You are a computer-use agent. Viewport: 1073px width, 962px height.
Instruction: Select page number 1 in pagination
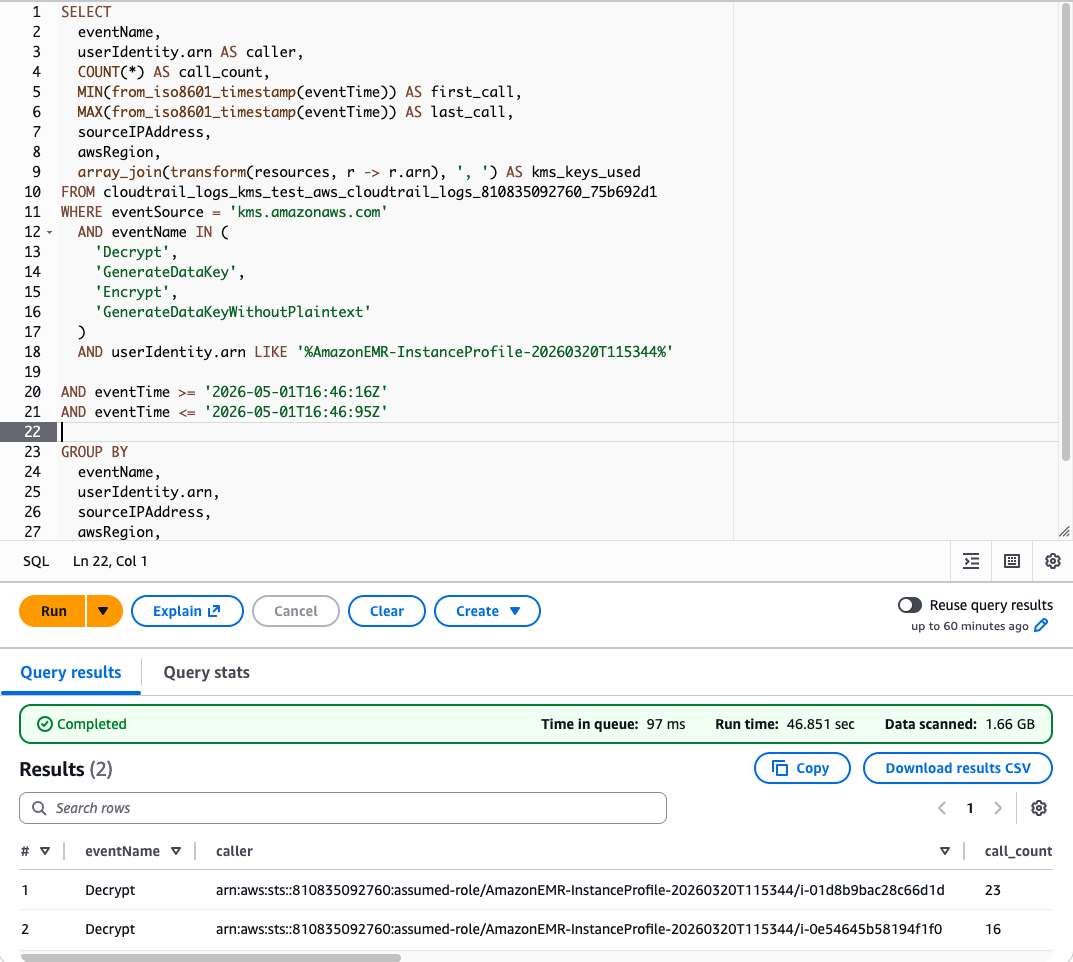(x=970, y=808)
